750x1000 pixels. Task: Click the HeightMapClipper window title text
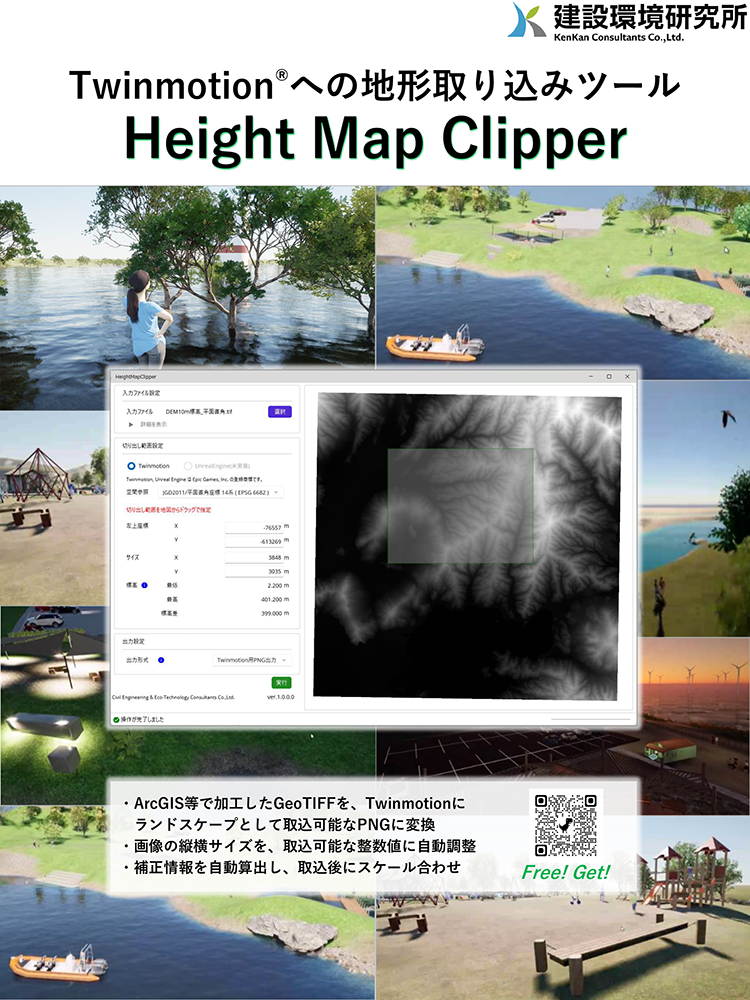pyautogui.click(x=136, y=377)
